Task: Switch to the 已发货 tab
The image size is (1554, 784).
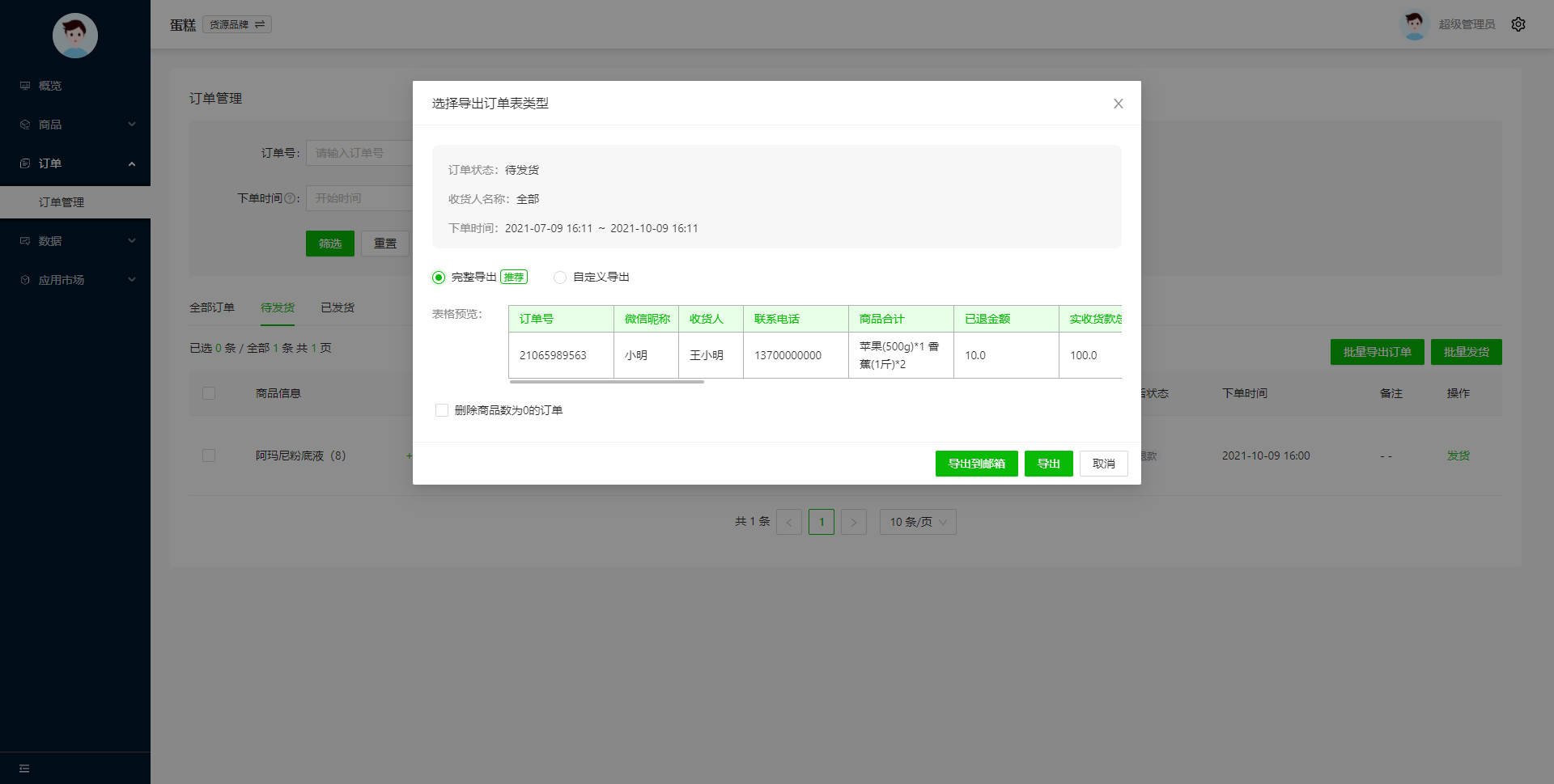Action: 338,307
